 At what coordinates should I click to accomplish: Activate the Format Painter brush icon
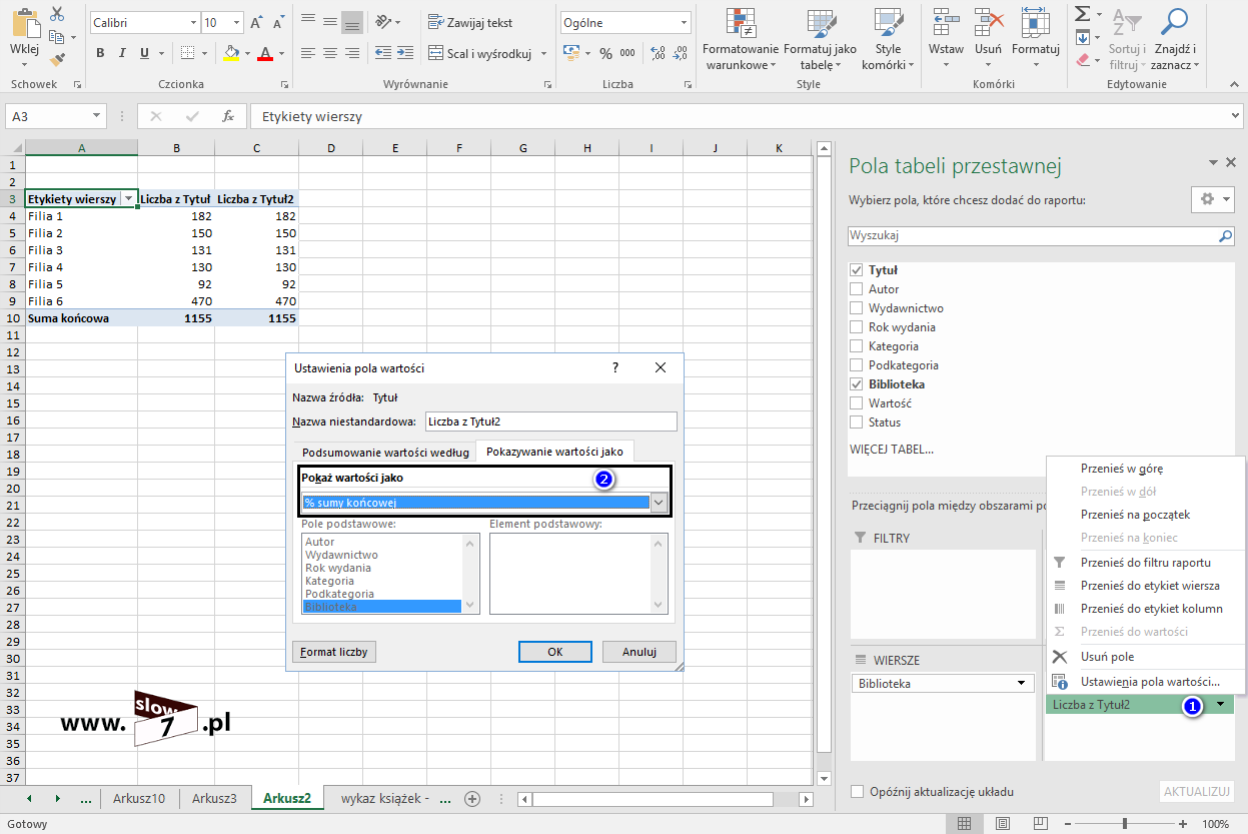(x=56, y=60)
